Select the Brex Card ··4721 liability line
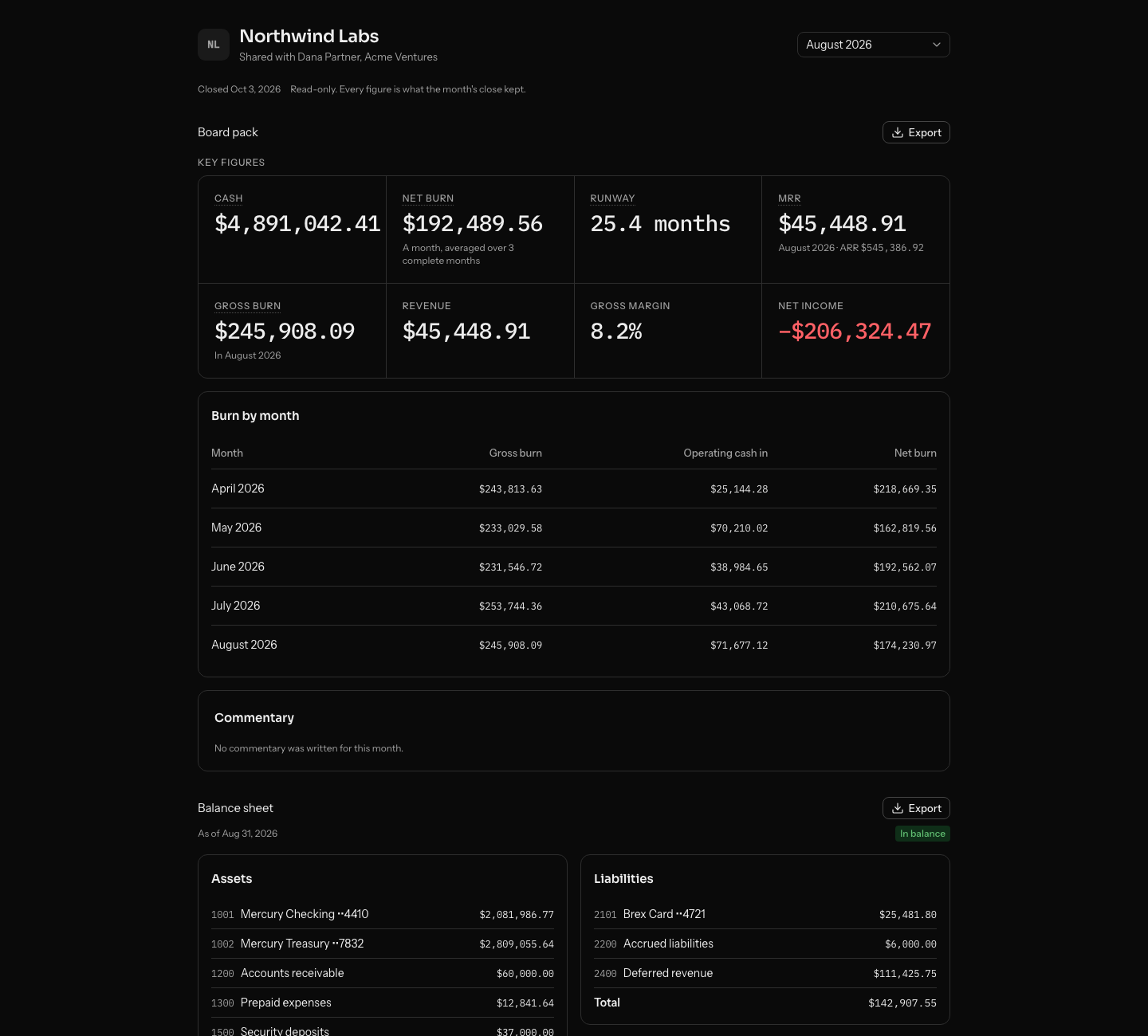 pos(765,914)
